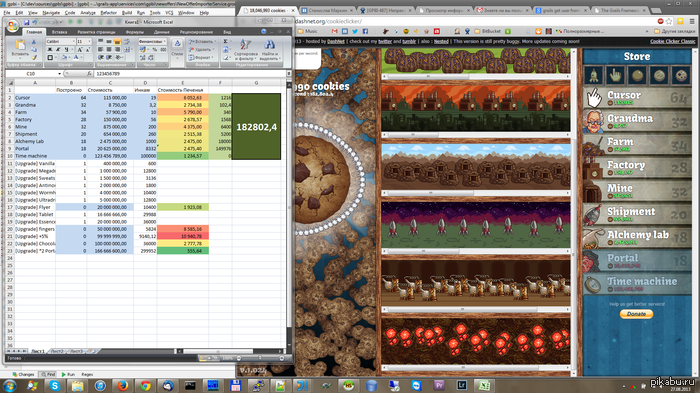Toggle italic formatting in Excel ribbon
This screenshot has width=700, height=393.
[58, 50]
